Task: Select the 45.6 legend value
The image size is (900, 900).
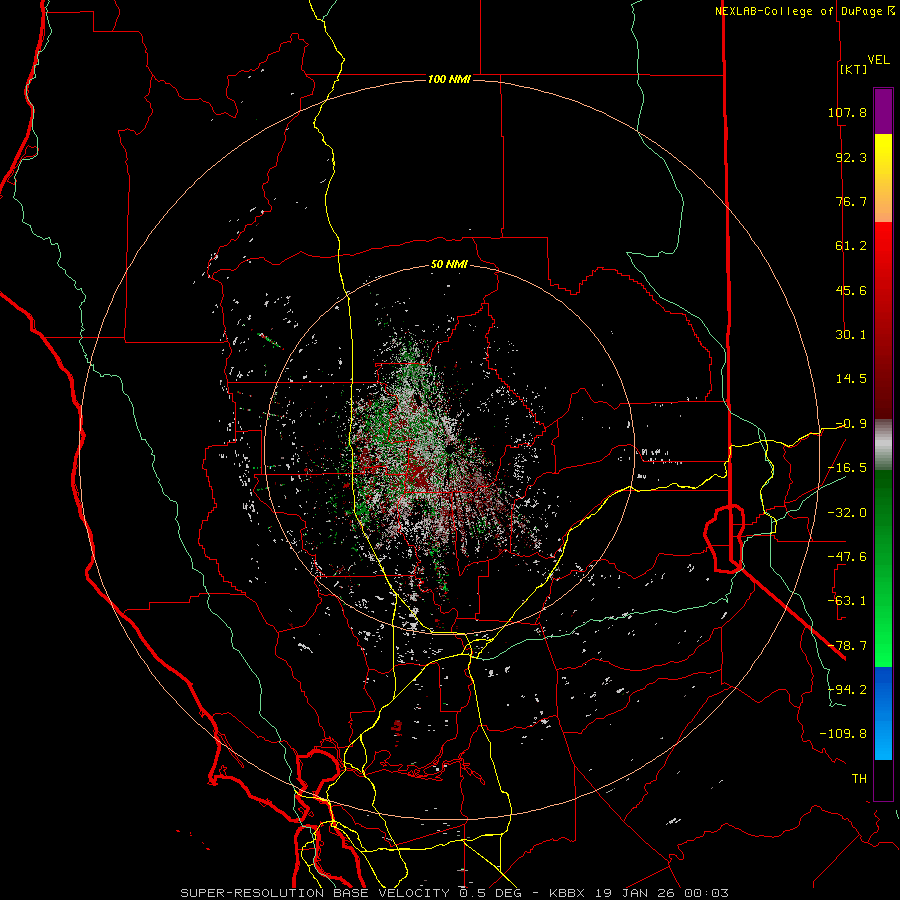Action: click(851, 290)
